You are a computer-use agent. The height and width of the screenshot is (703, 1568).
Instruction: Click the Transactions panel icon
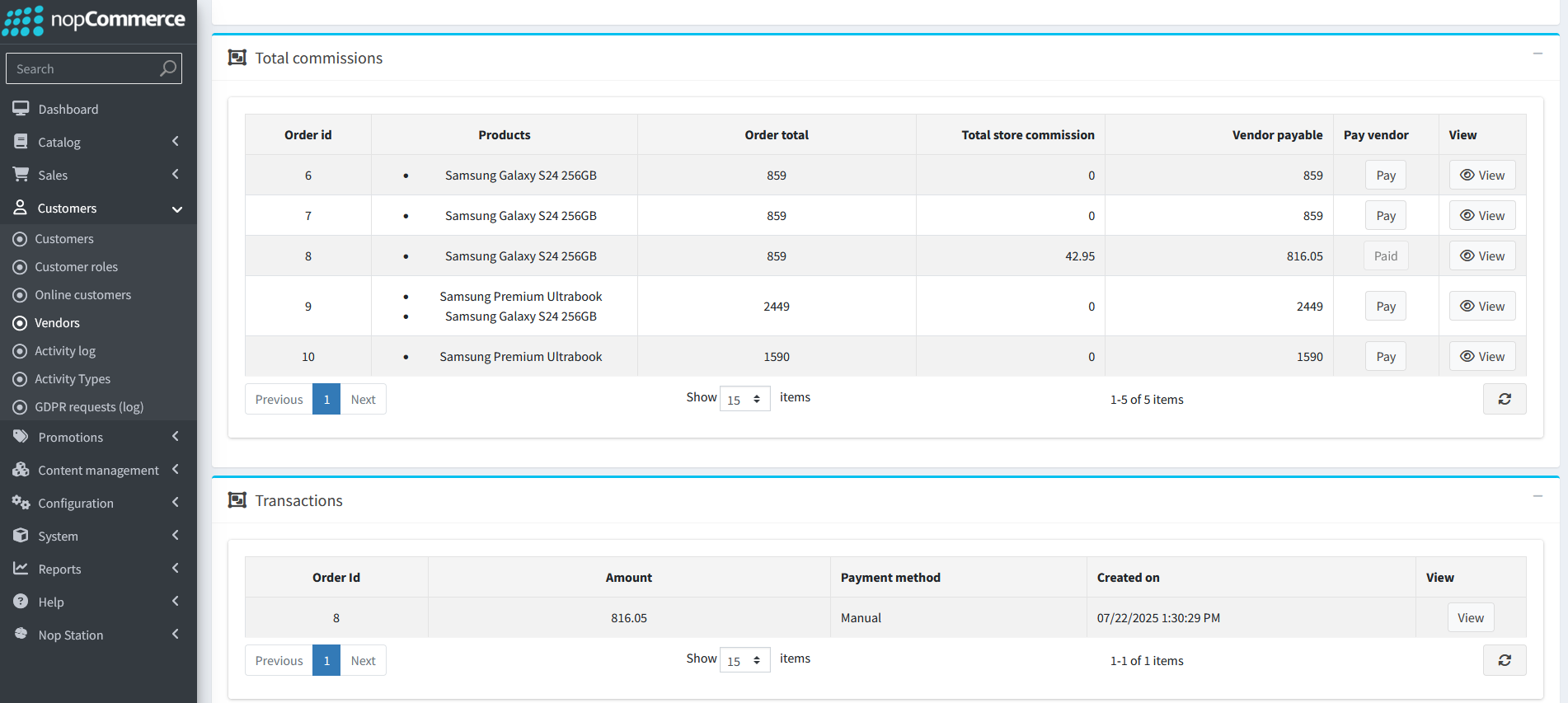[x=237, y=499]
